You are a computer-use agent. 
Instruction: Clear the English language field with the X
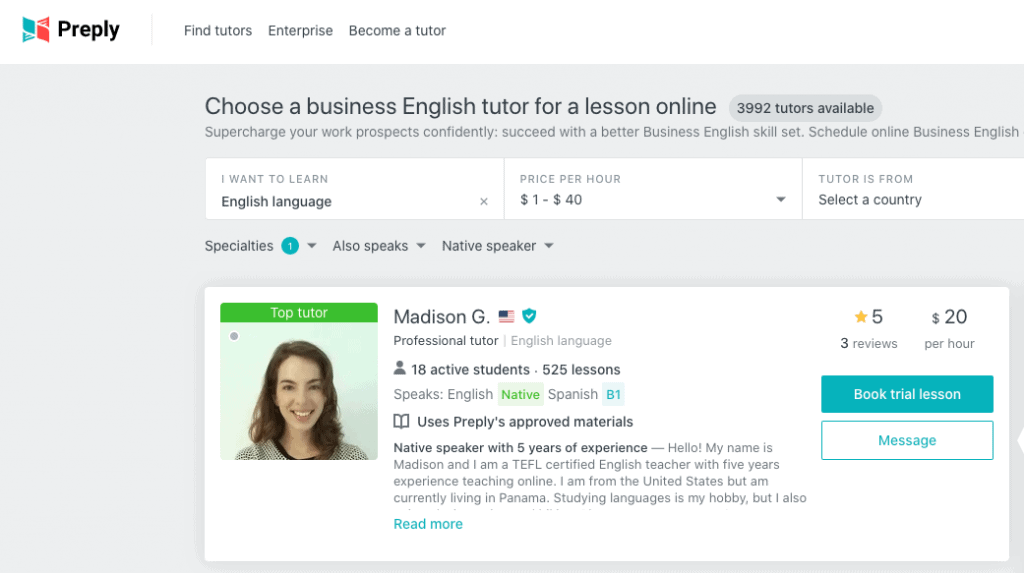click(484, 202)
